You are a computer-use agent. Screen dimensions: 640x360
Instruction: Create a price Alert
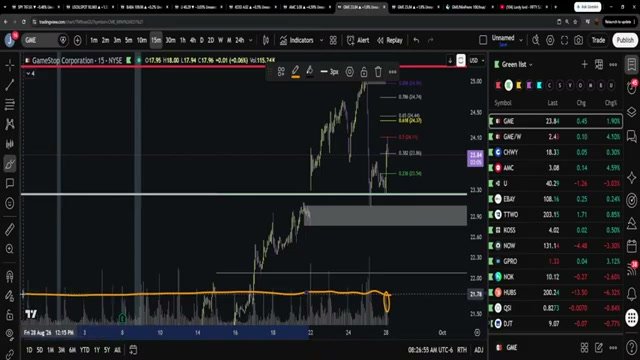point(358,40)
